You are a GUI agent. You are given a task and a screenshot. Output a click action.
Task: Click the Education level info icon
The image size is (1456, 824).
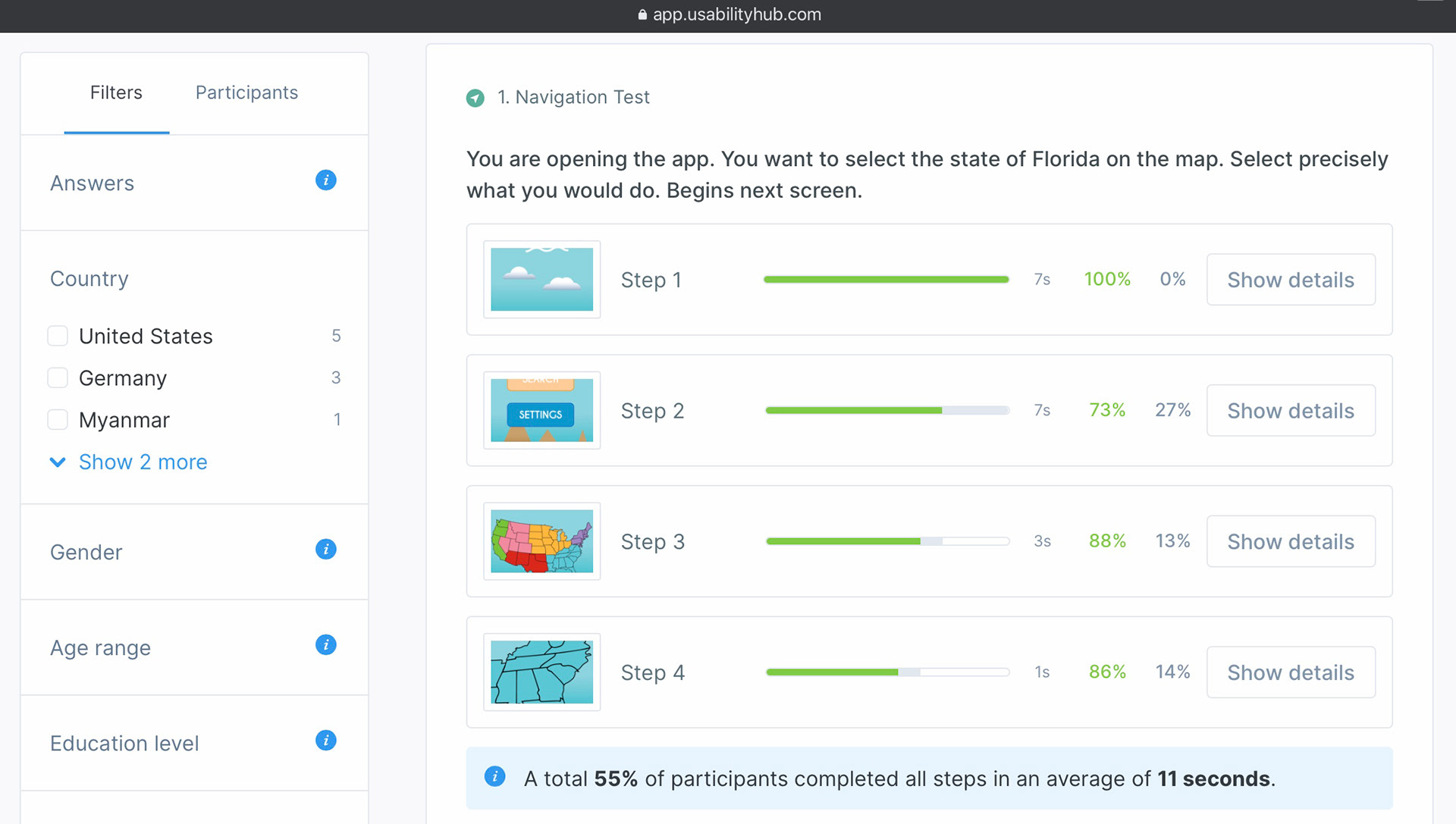(x=326, y=741)
